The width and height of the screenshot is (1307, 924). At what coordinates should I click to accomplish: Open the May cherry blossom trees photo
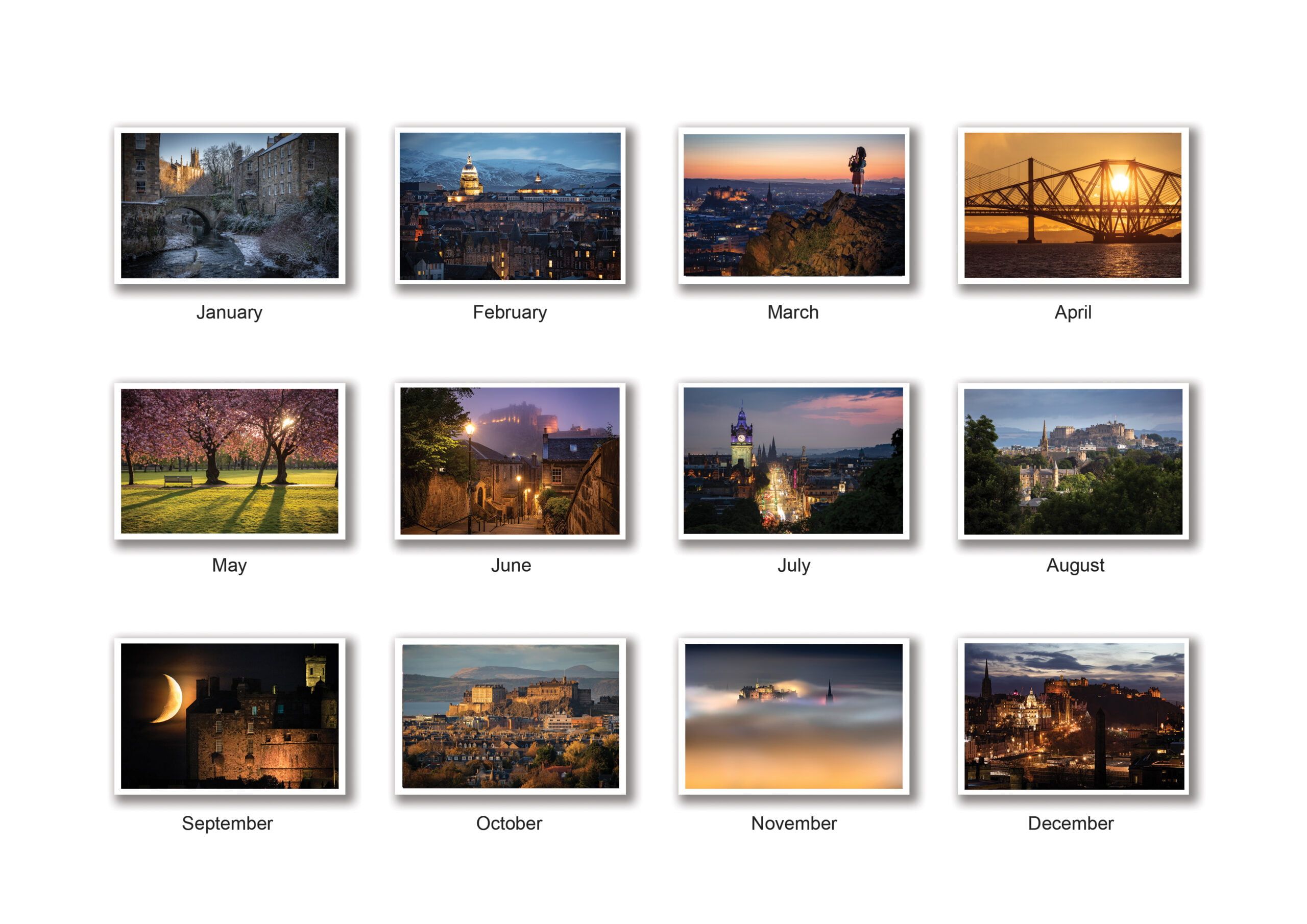229,461
